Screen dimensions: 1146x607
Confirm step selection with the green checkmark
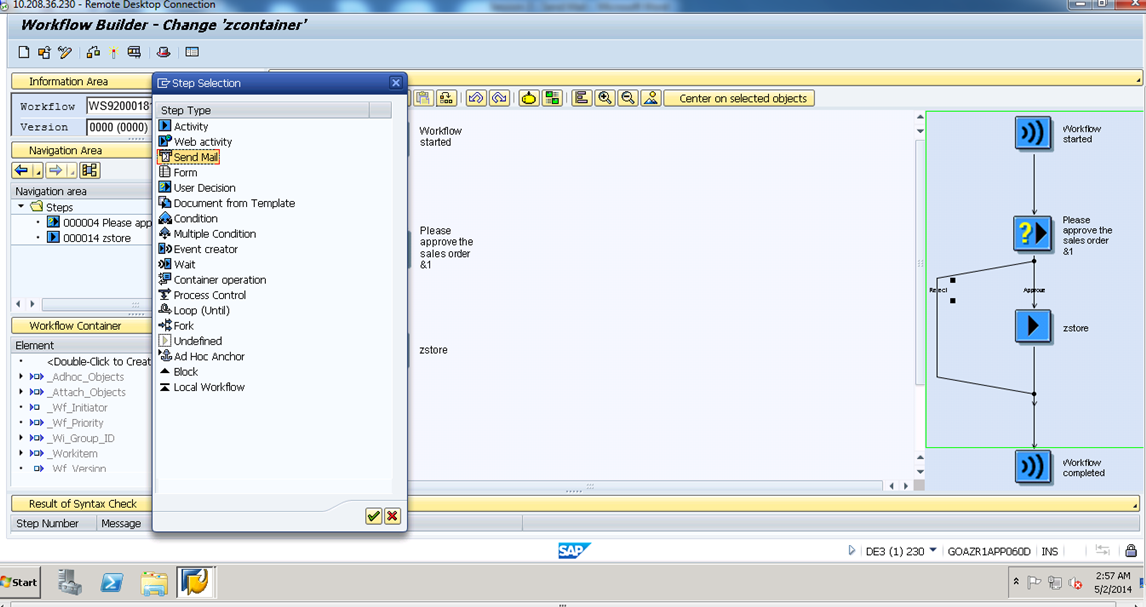[373, 517]
